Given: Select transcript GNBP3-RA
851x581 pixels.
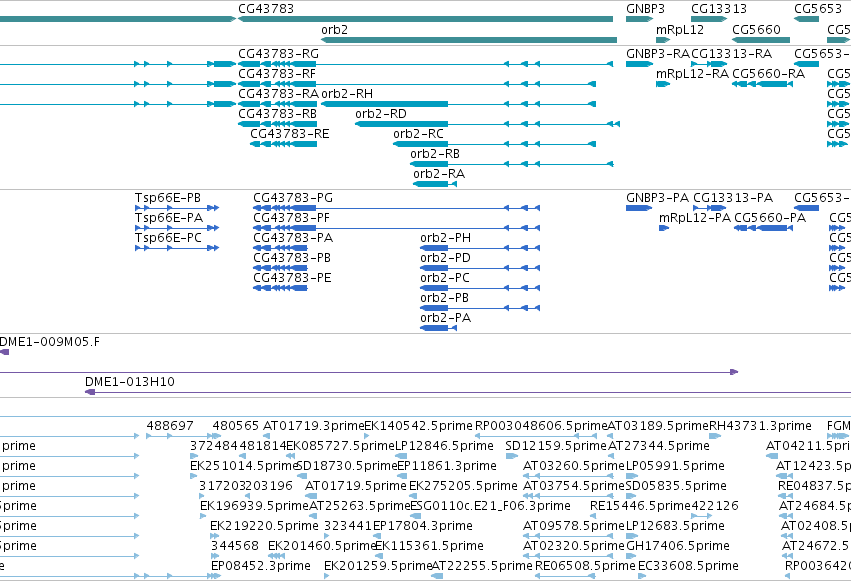Looking at the screenshot, I should coord(658,54).
